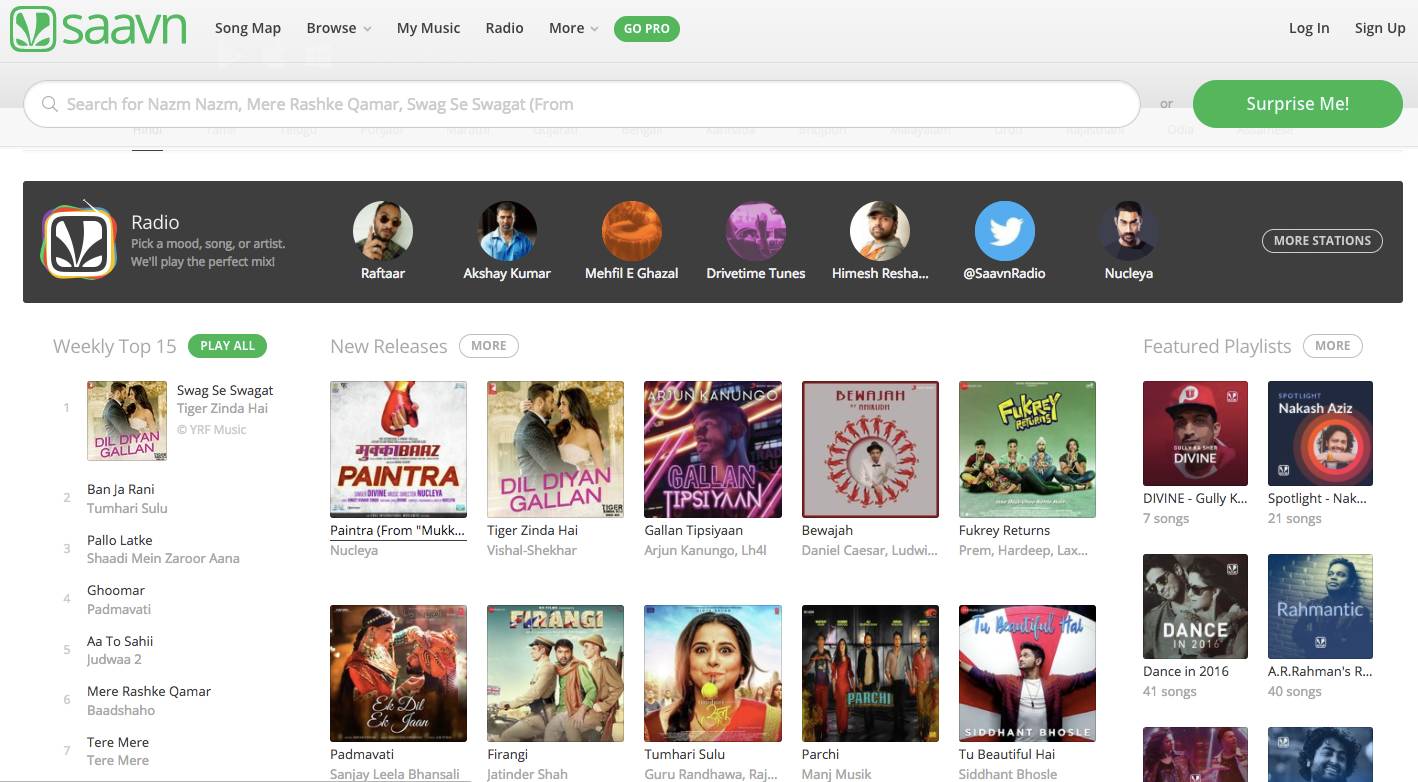Show more New Releases
The height and width of the screenshot is (782, 1418).
489,346
